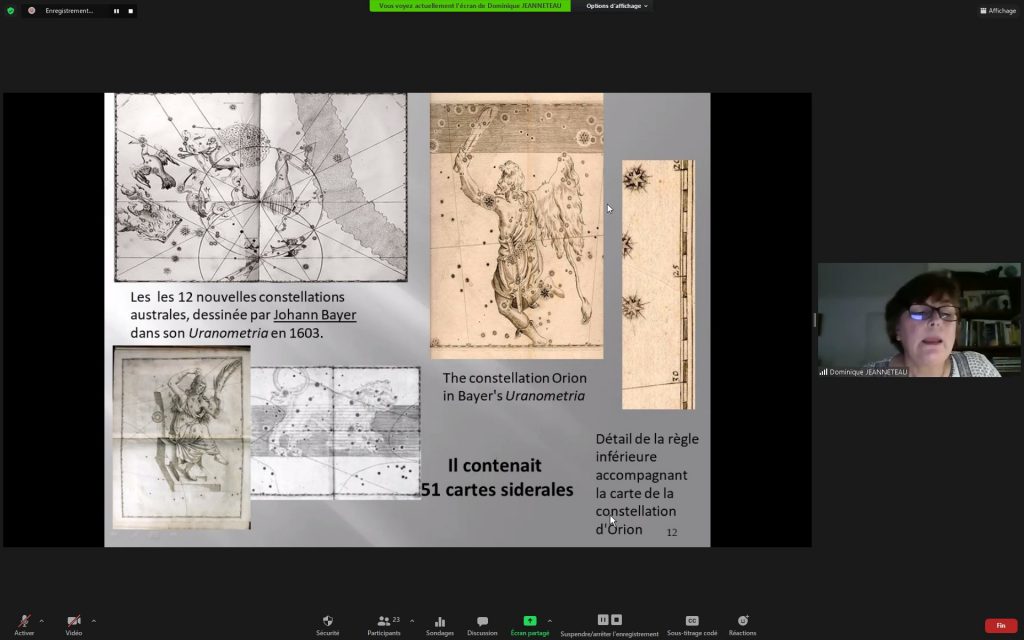
Task: Click the green encryption shield icon
Action: (10, 10)
